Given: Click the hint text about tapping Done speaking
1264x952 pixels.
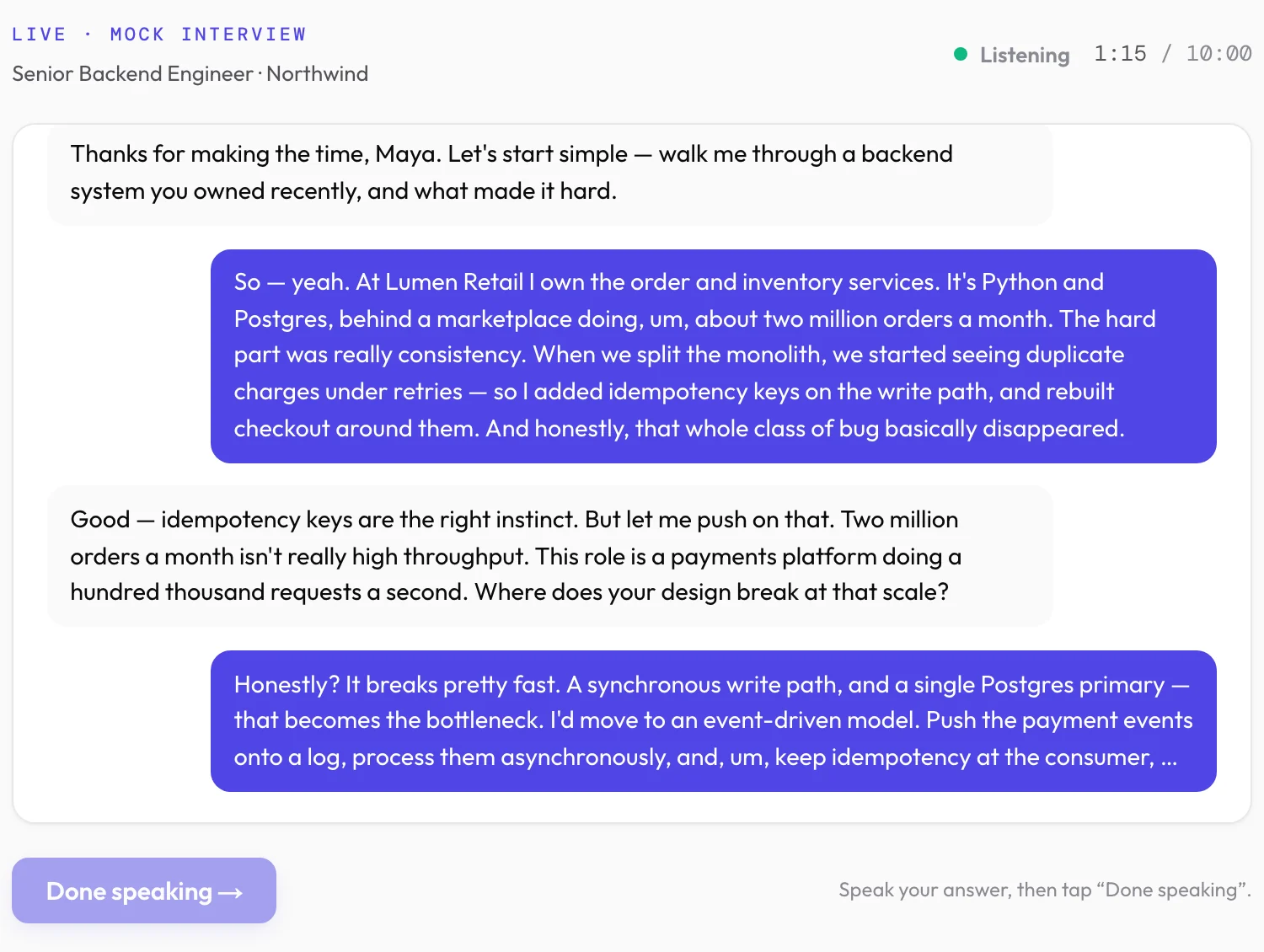Looking at the screenshot, I should click(x=1045, y=890).
